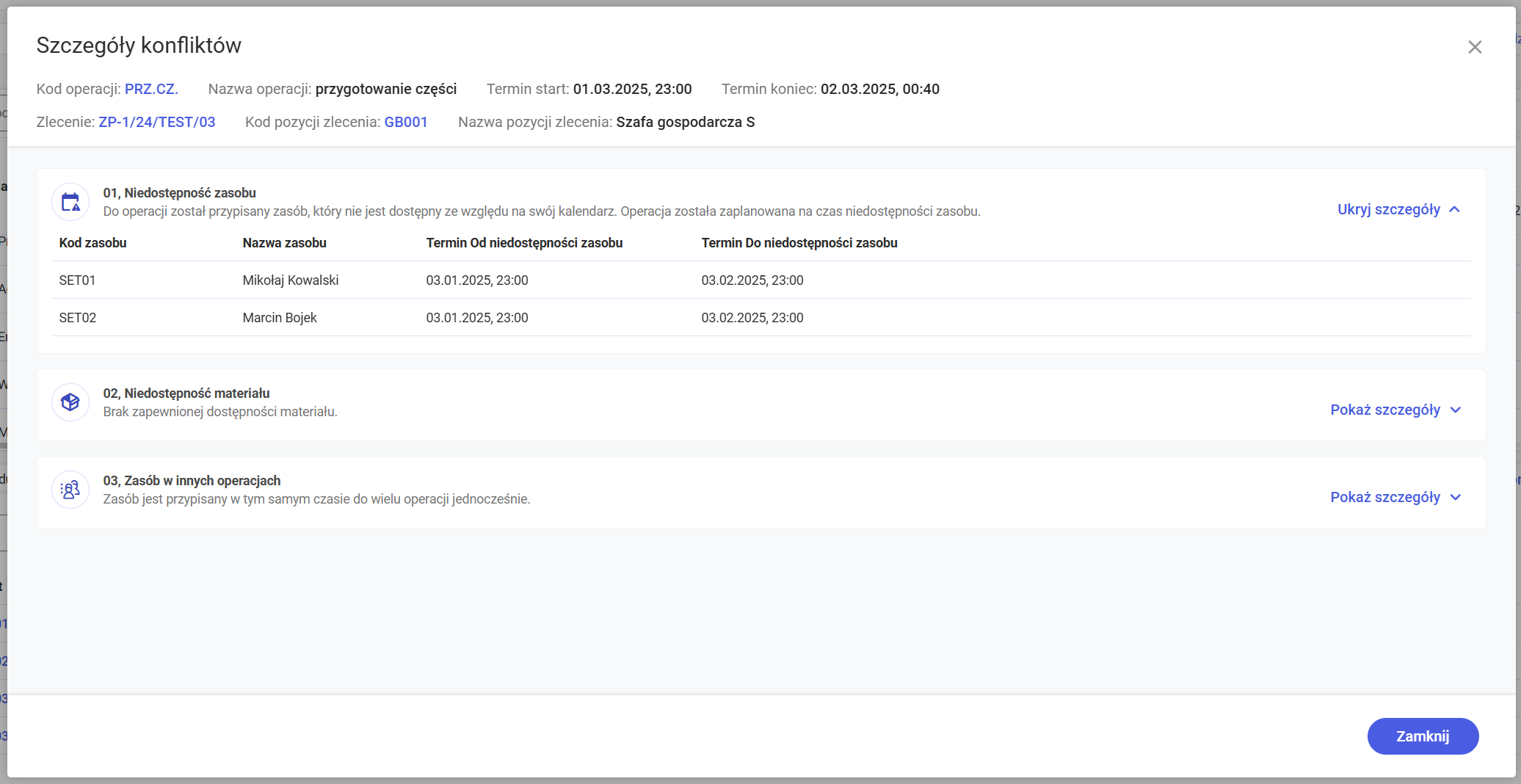Click the Nazwa zasobu column header
Image resolution: width=1521 pixels, height=784 pixels.
[284, 243]
